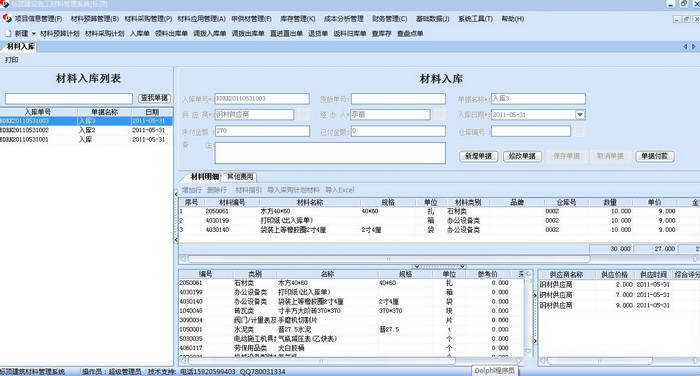Screen dimensions: 700x376
Task: Click 退货单 toolbar item
Action: (318, 33)
